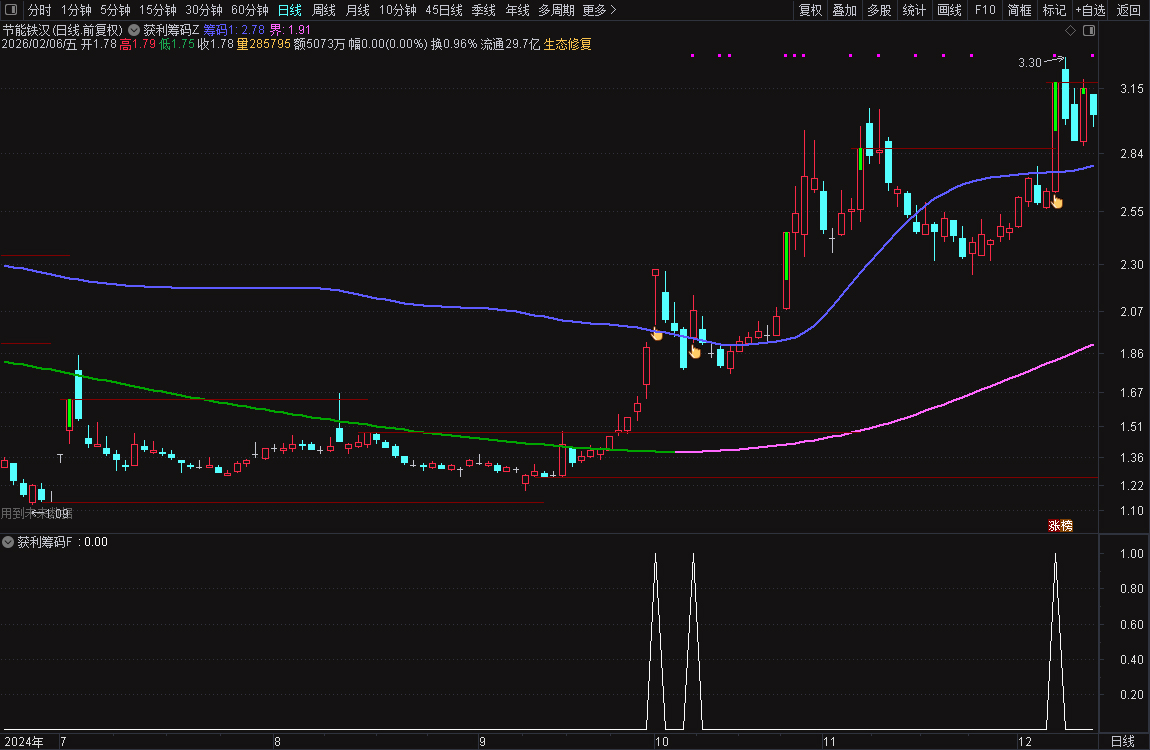This screenshot has width=1150, height=750.
Task: Select the 10分钟 period
Action: 398,10
